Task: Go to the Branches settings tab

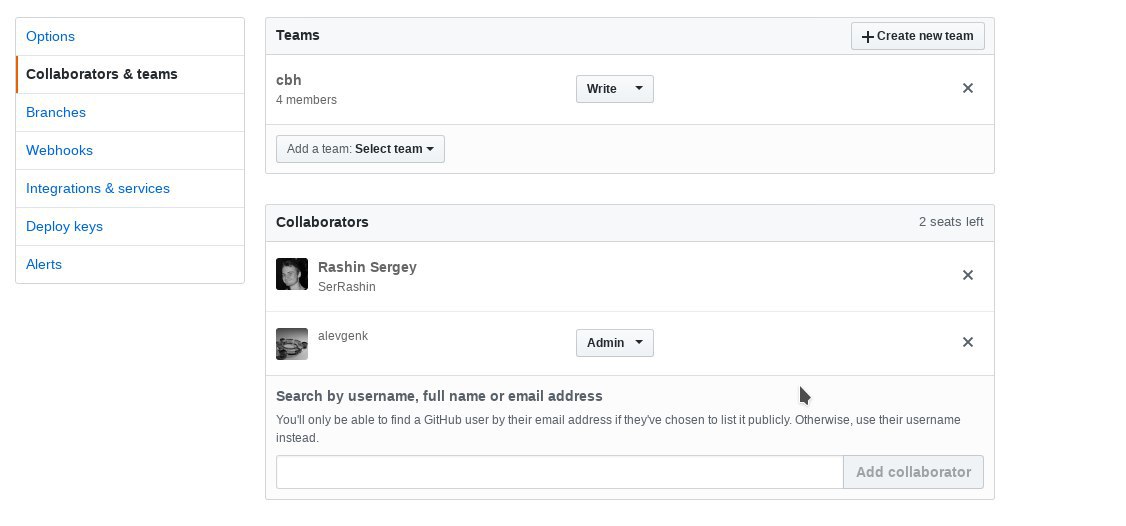Action: pyautogui.click(x=56, y=113)
